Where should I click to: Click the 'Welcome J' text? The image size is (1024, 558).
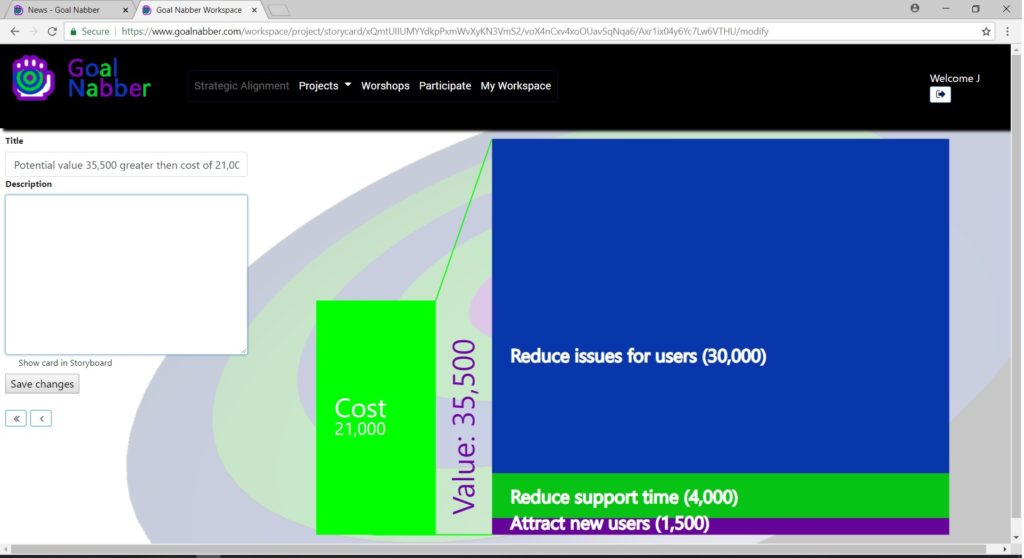955,78
